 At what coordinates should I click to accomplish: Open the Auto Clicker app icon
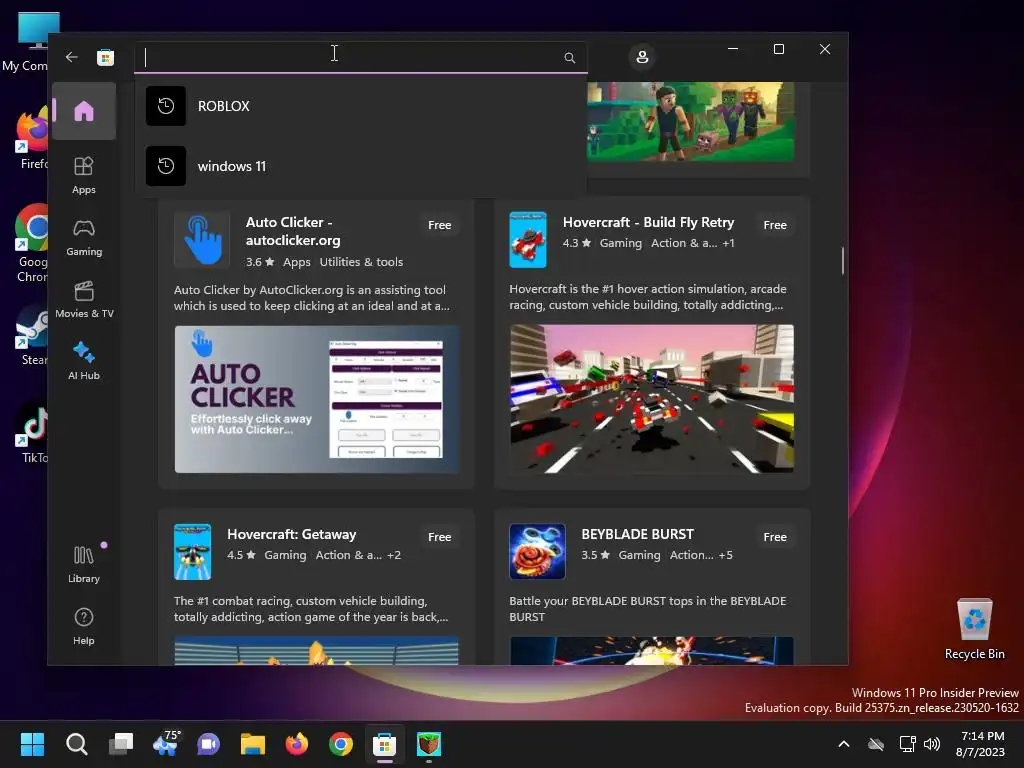(202, 240)
